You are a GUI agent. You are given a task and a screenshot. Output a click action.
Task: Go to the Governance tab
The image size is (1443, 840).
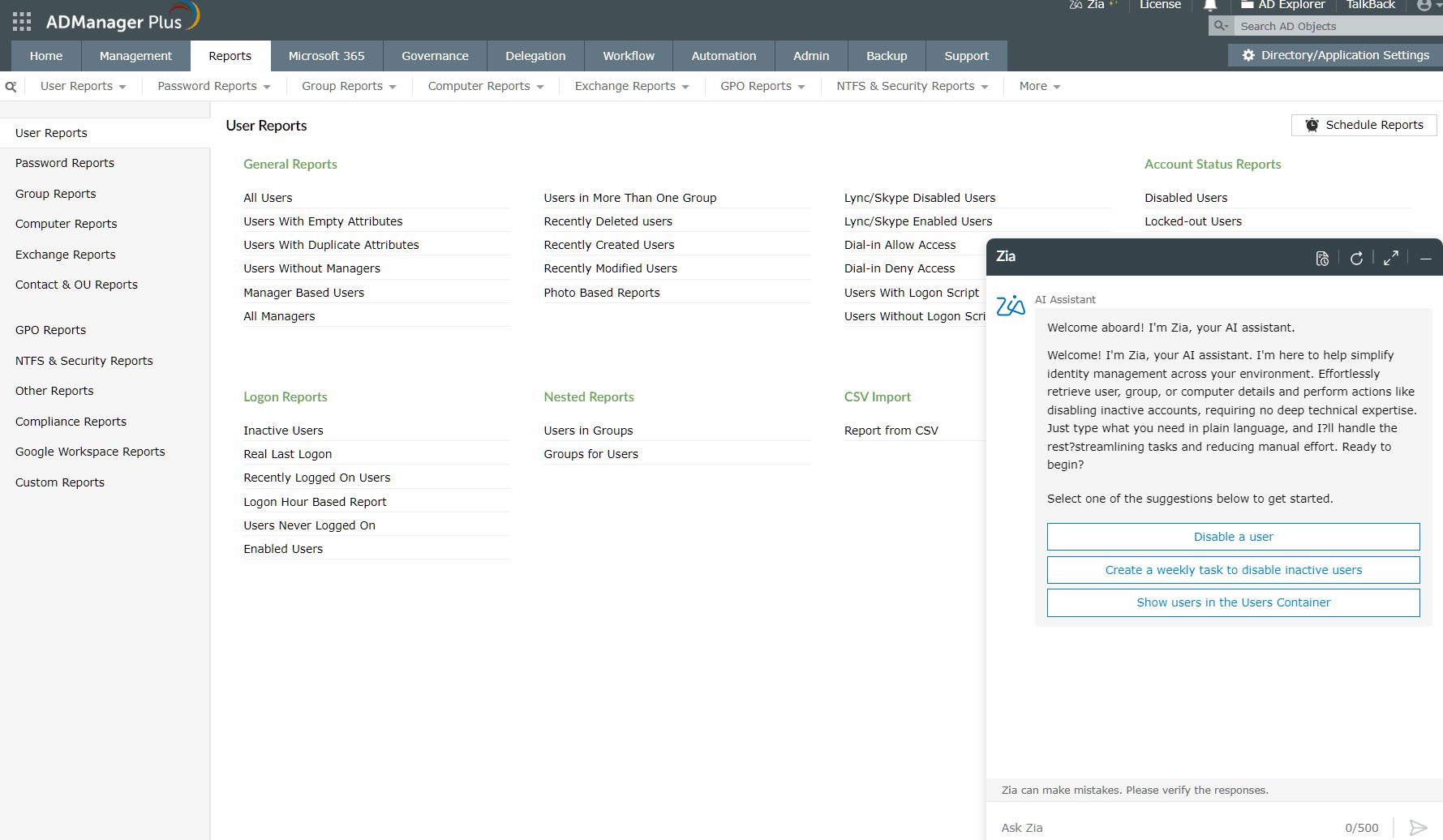[x=435, y=56]
